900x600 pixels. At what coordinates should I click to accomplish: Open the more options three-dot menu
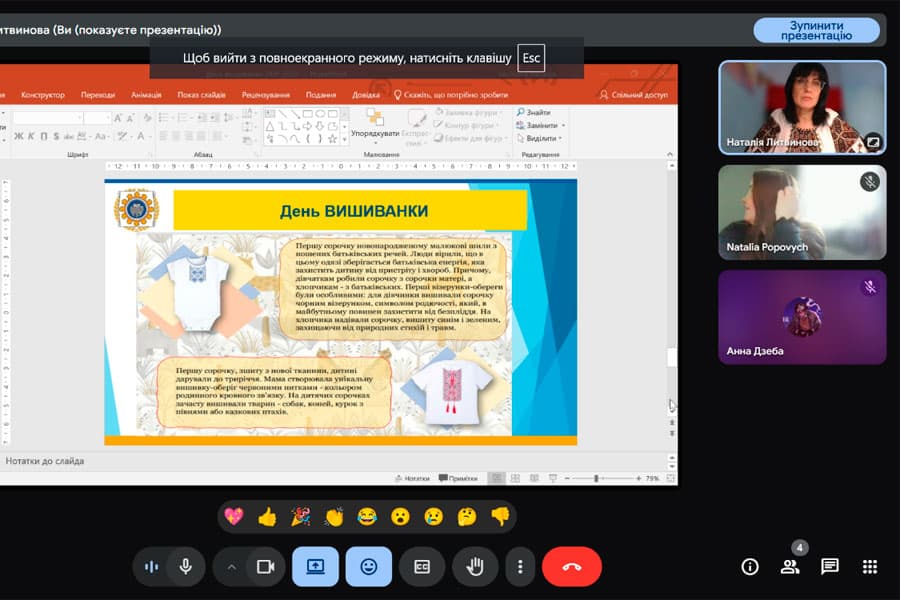(x=520, y=567)
